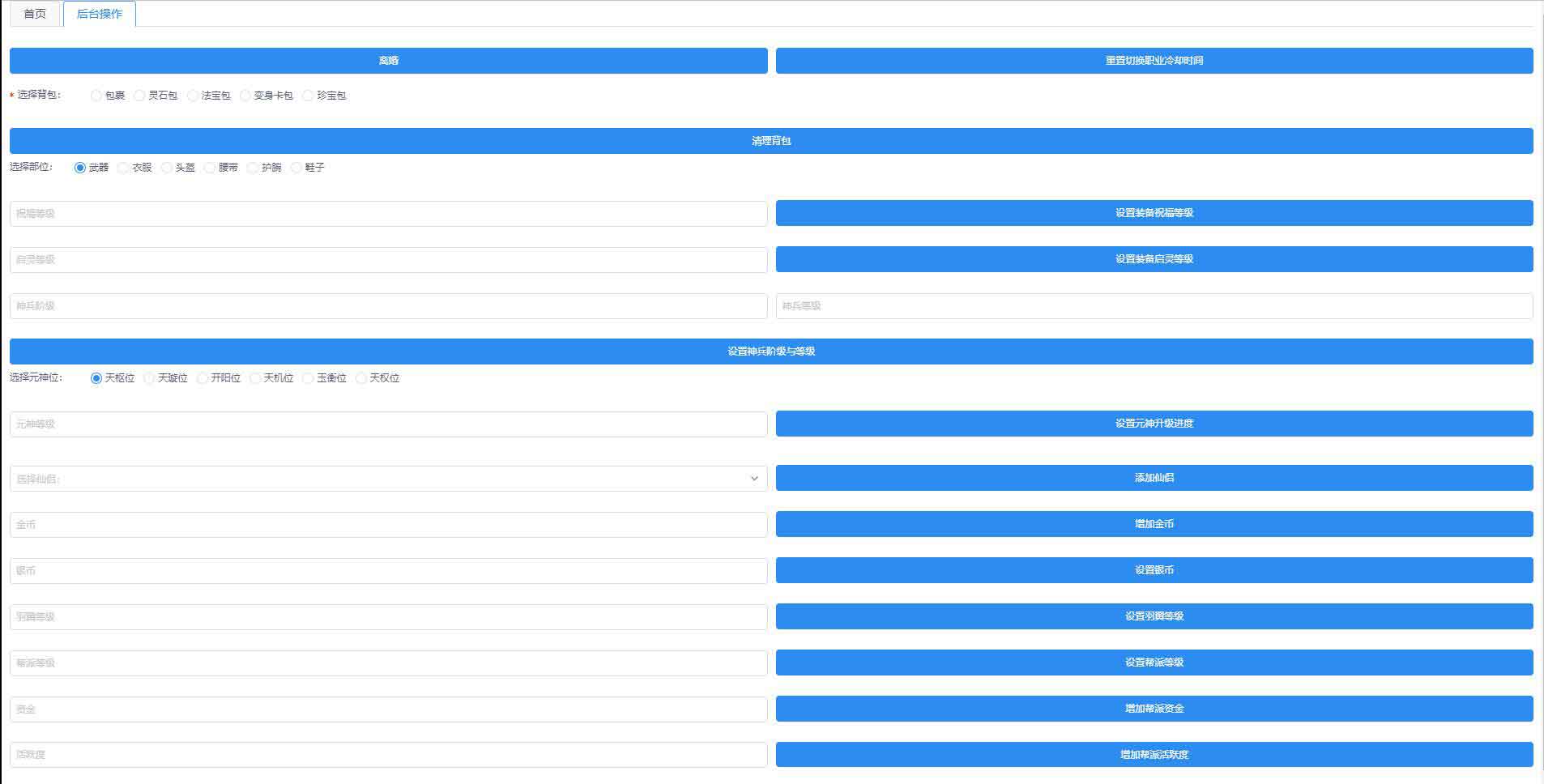Click the 设置羽翼等级 button
Viewport: 1544px width, 784px height.
(1154, 616)
